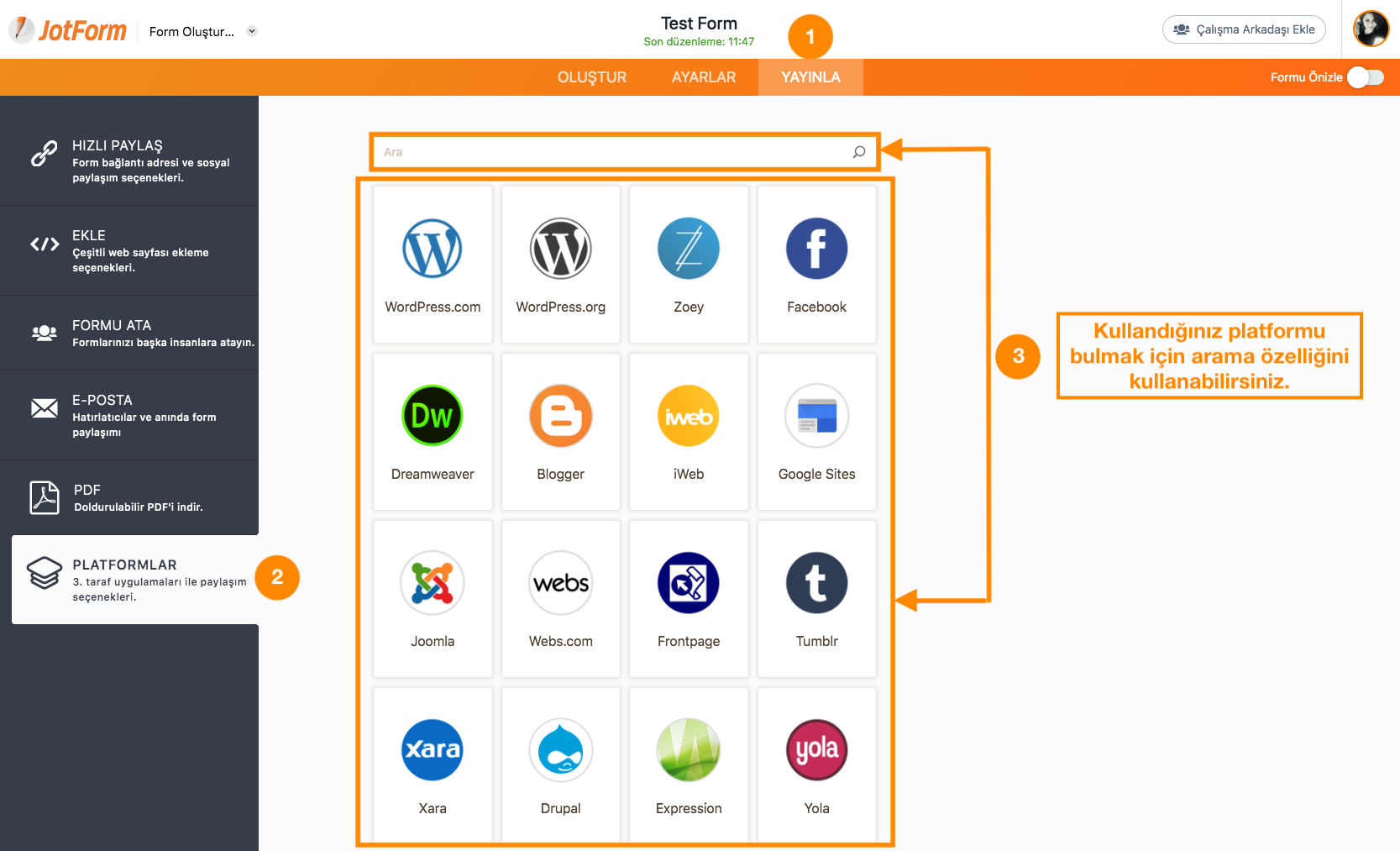1400x851 pixels.
Task: Click the Çalışma Arkadaşı Ekle button
Action: point(1244,29)
